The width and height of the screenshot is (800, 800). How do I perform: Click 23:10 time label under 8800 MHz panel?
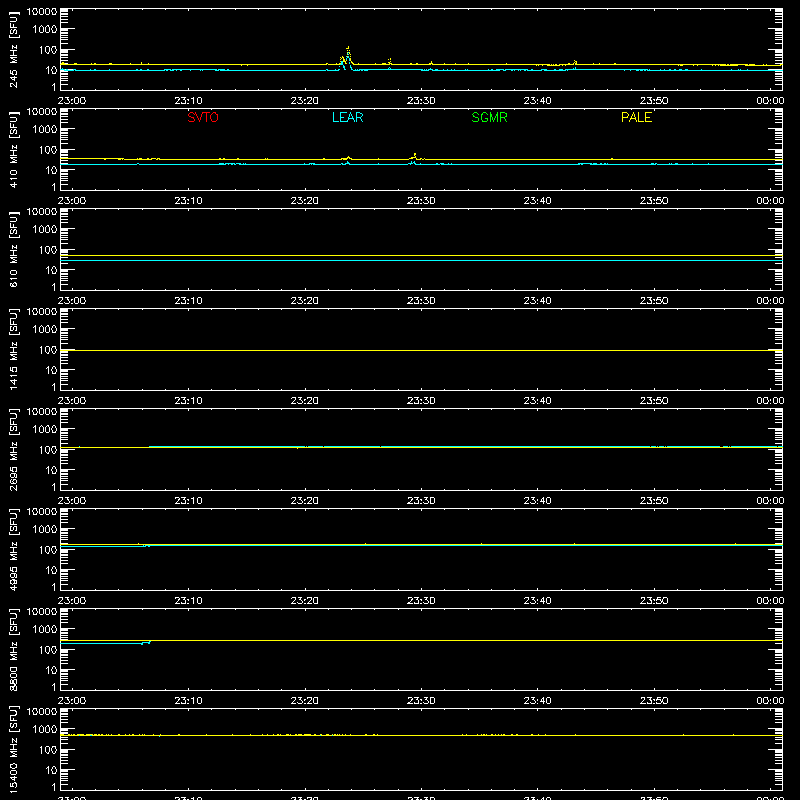188,701
